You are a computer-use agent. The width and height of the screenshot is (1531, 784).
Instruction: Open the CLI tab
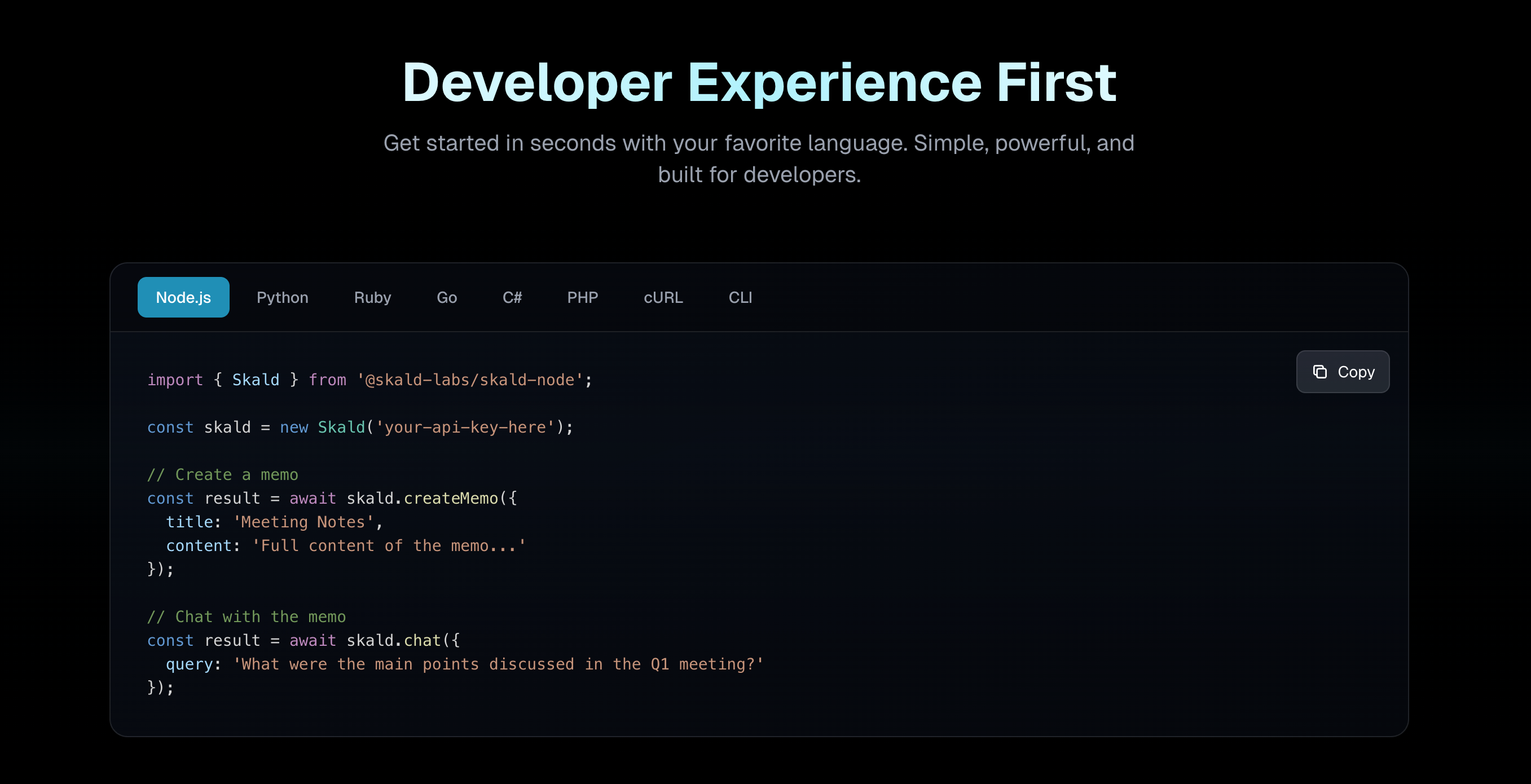740,297
